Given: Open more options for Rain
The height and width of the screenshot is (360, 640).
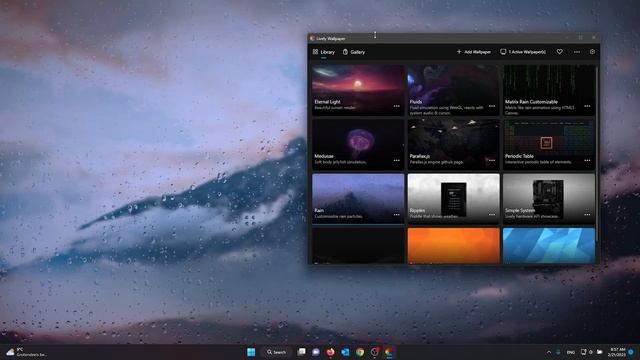Looking at the screenshot, I should [x=397, y=215].
